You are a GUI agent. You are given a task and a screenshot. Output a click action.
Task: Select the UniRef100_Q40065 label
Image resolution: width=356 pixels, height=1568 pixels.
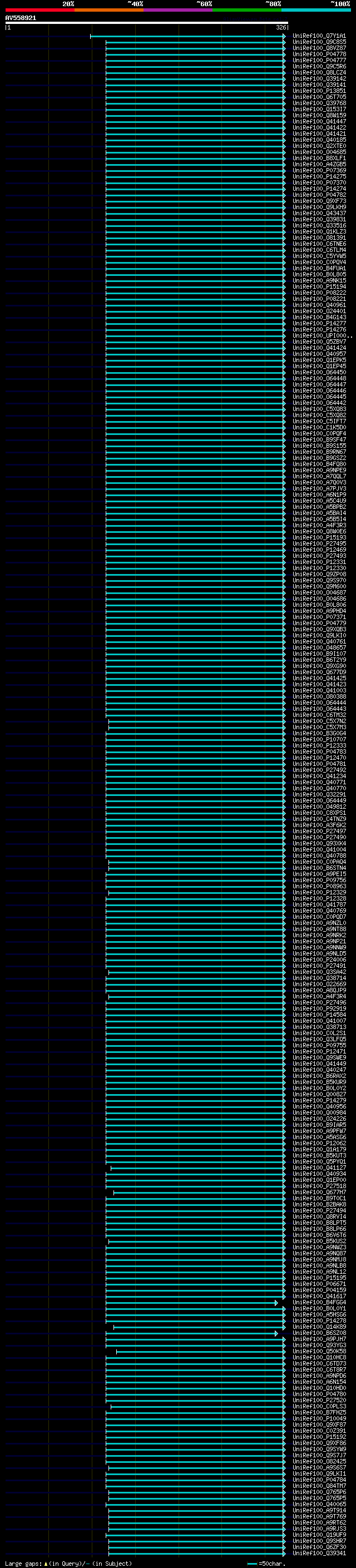pyautogui.click(x=319, y=1504)
